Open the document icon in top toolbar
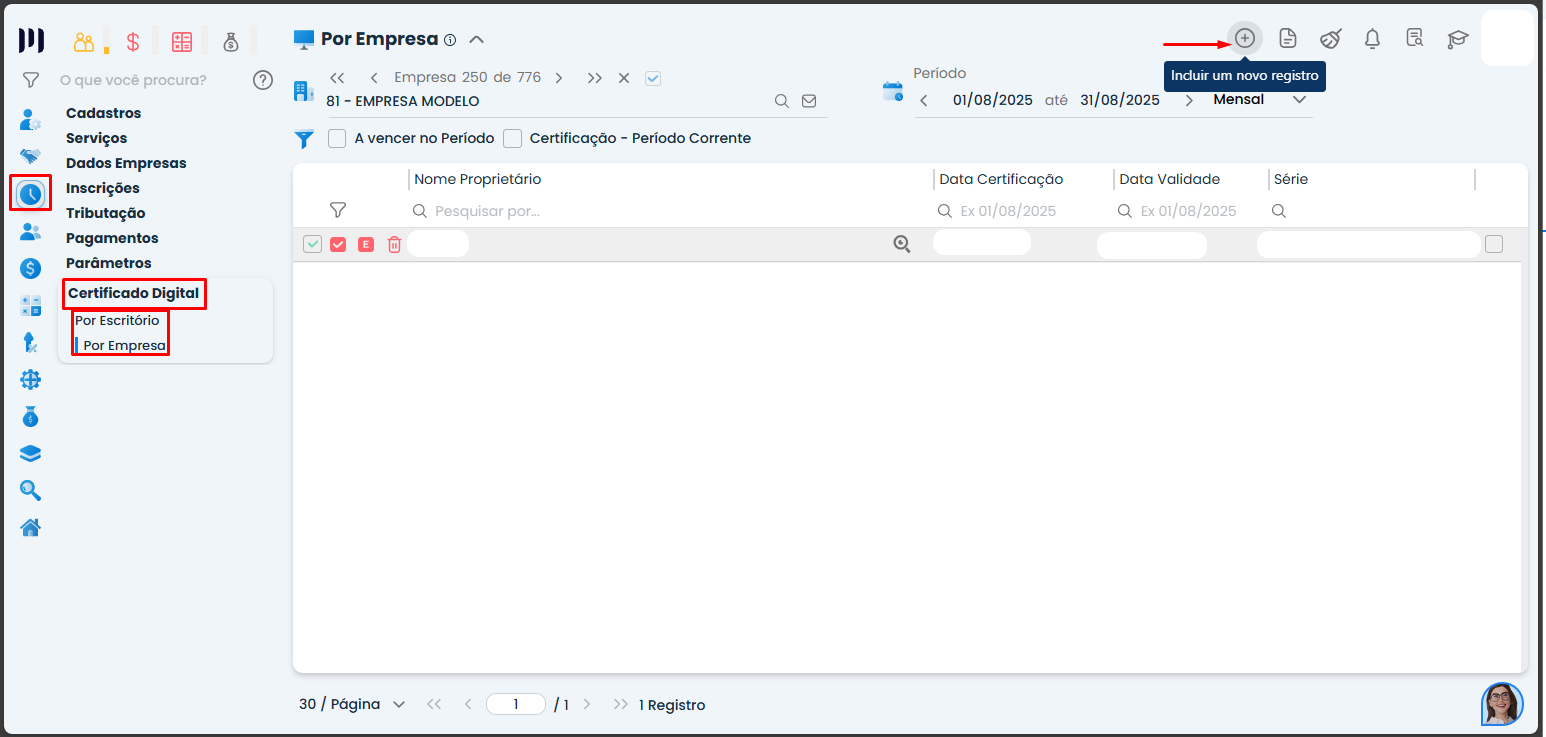The image size is (1546, 737). point(1288,39)
